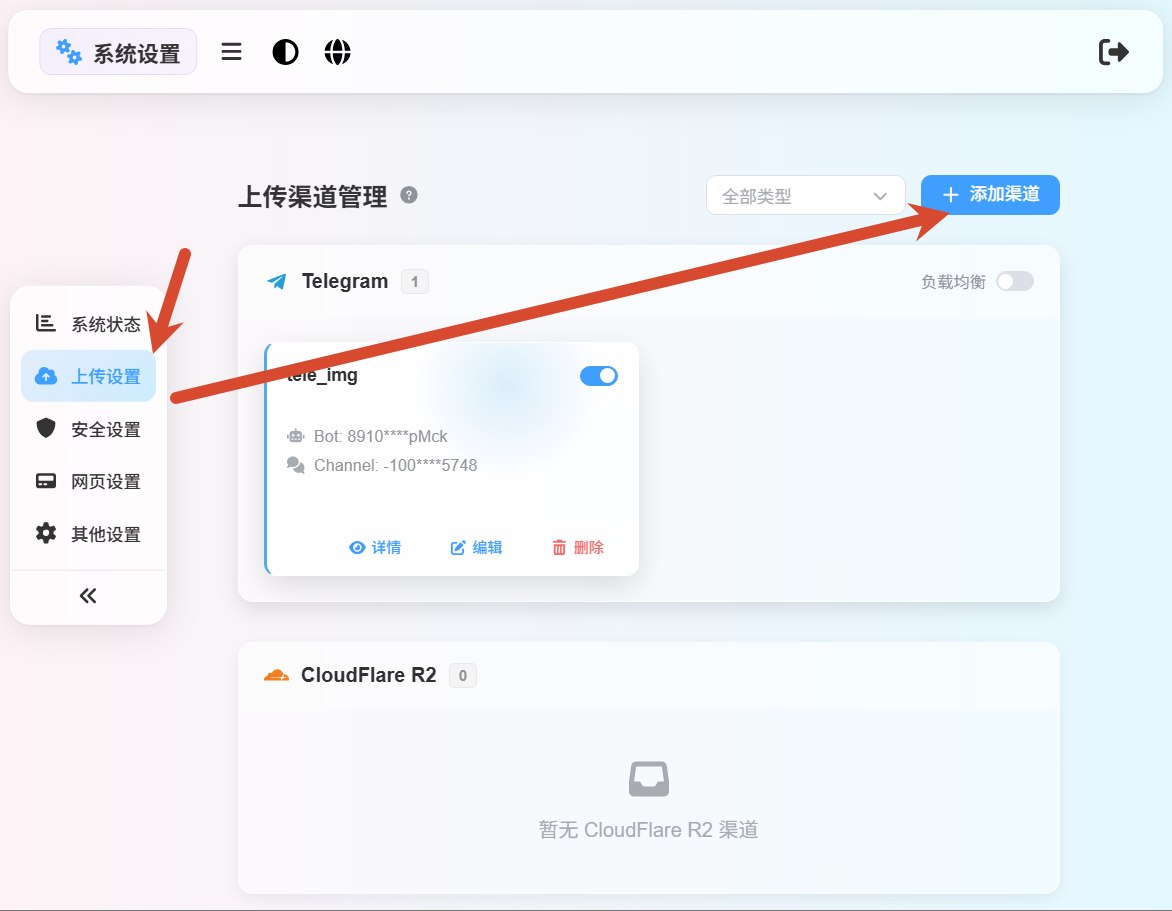Go to 安全设置 sidebar item

click(88, 429)
